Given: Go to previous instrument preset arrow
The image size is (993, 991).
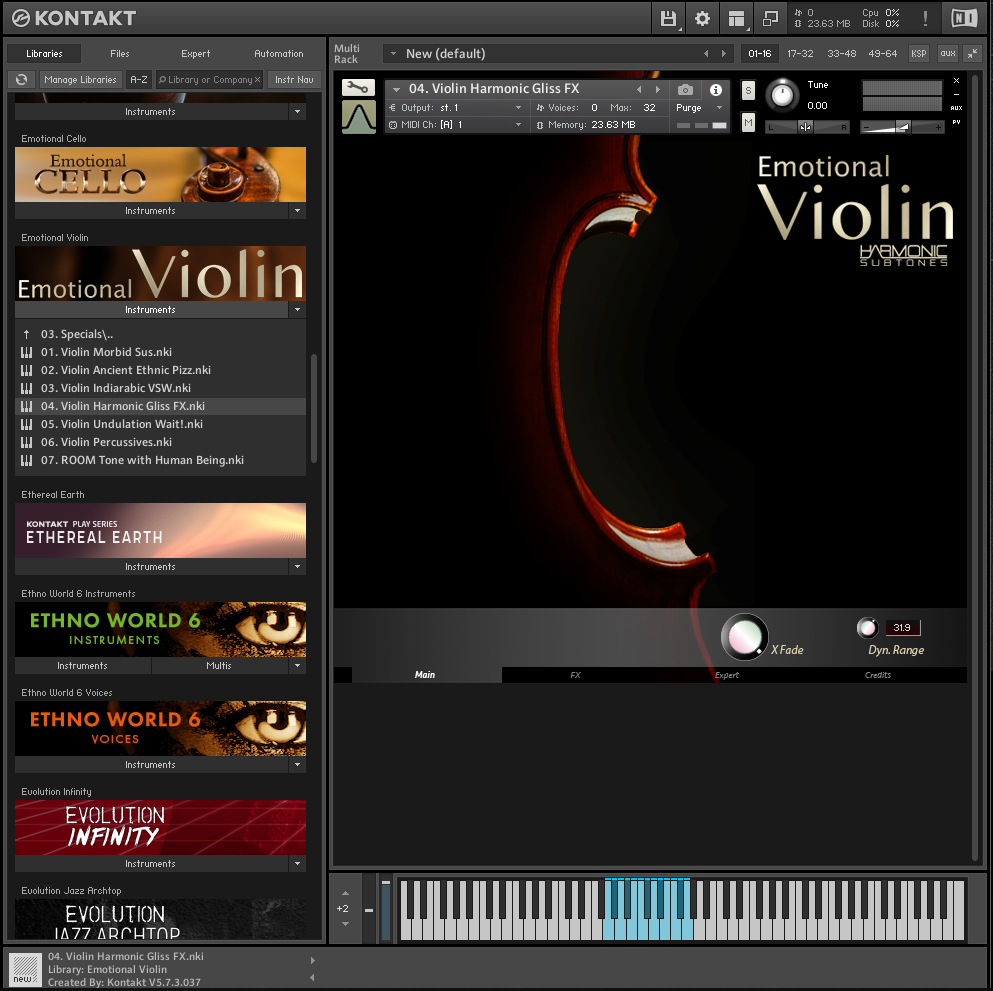Looking at the screenshot, I should tap(639, 90).
